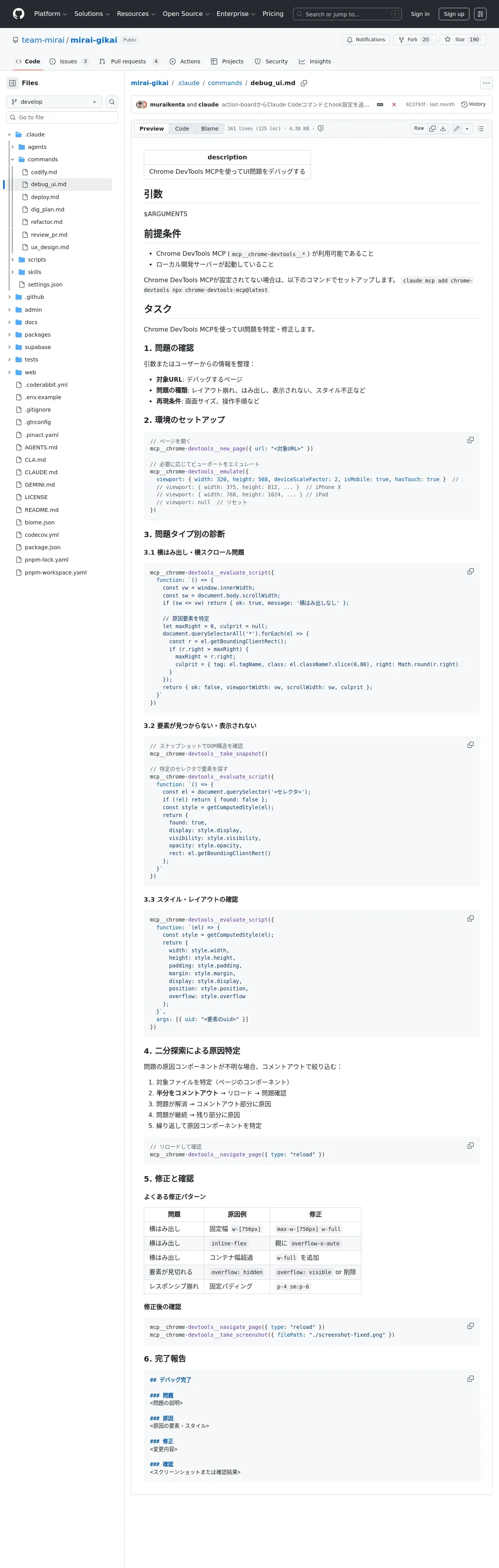Open the Resources menu
The image size is (499, 1568).
(136, 14)
